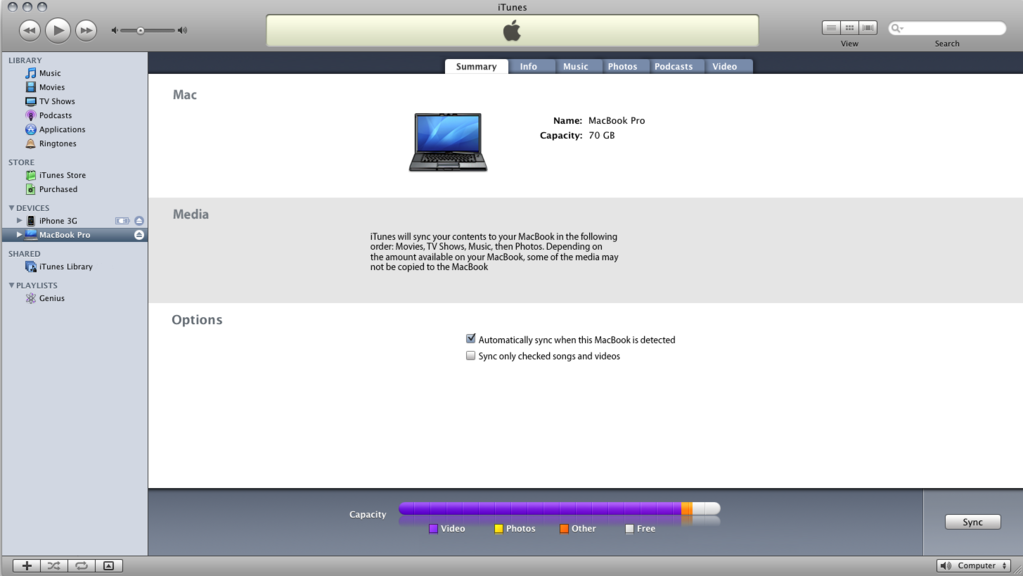Screen dimensions: 1023x576
Task: Toggle repeat mode
Action: coord(82,566)
